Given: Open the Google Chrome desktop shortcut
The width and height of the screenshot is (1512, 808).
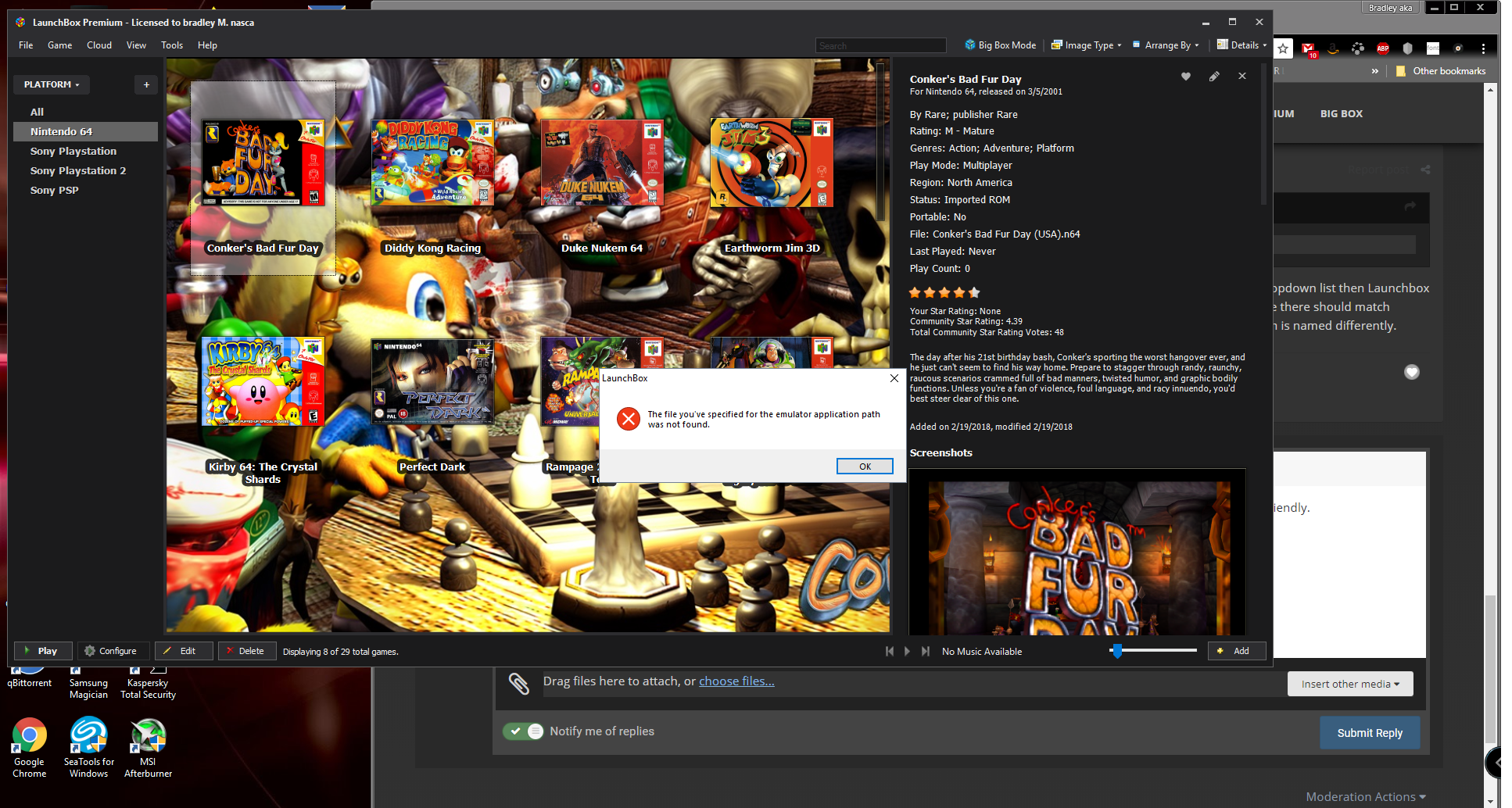Looking at the screenshot, I should point(30,749).
